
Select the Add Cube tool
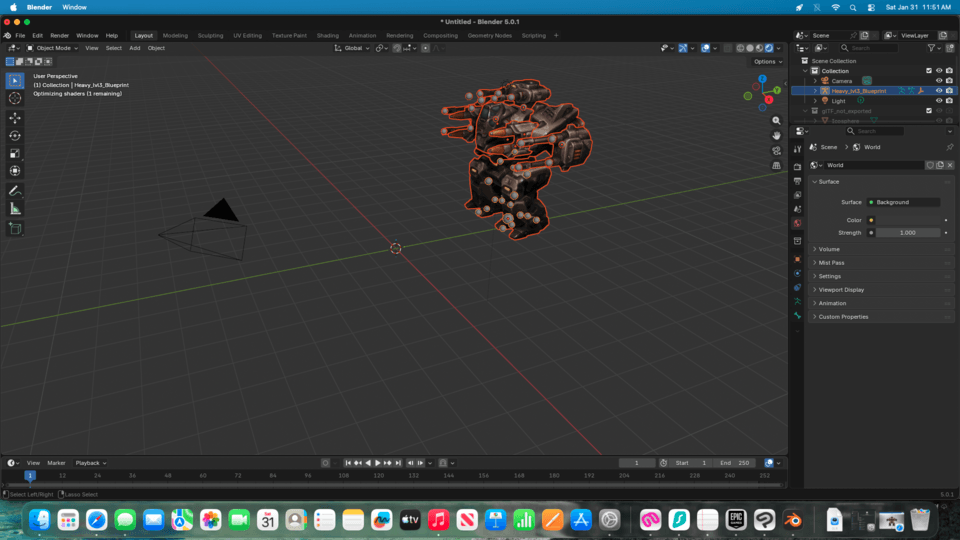pos(15,229)
